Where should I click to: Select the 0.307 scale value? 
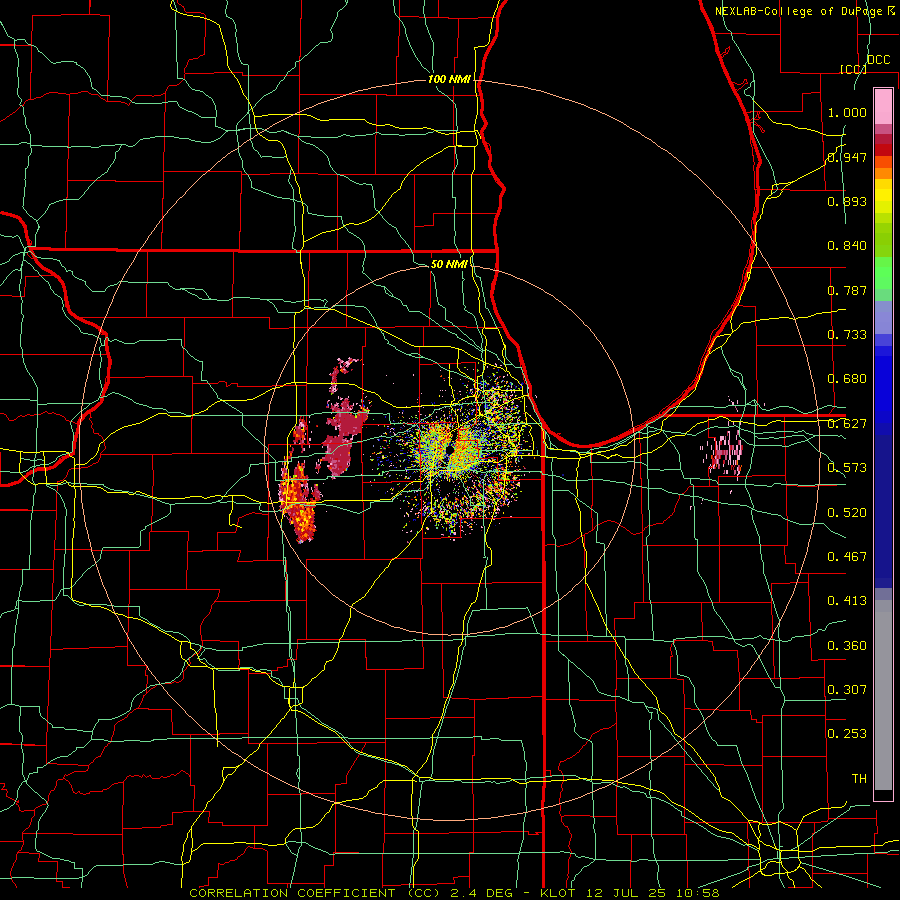[x=847, y=690]
